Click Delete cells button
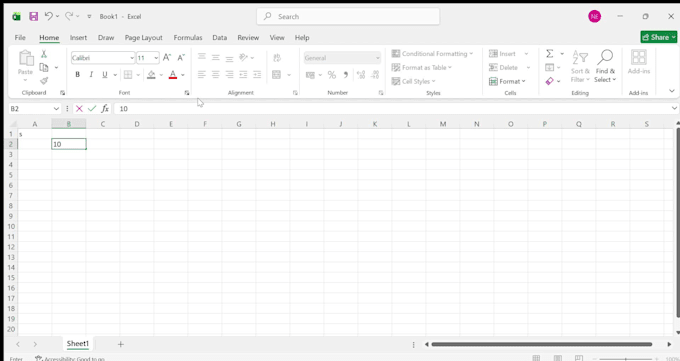This screenshot has height=361, width=680. coord(503,67)
